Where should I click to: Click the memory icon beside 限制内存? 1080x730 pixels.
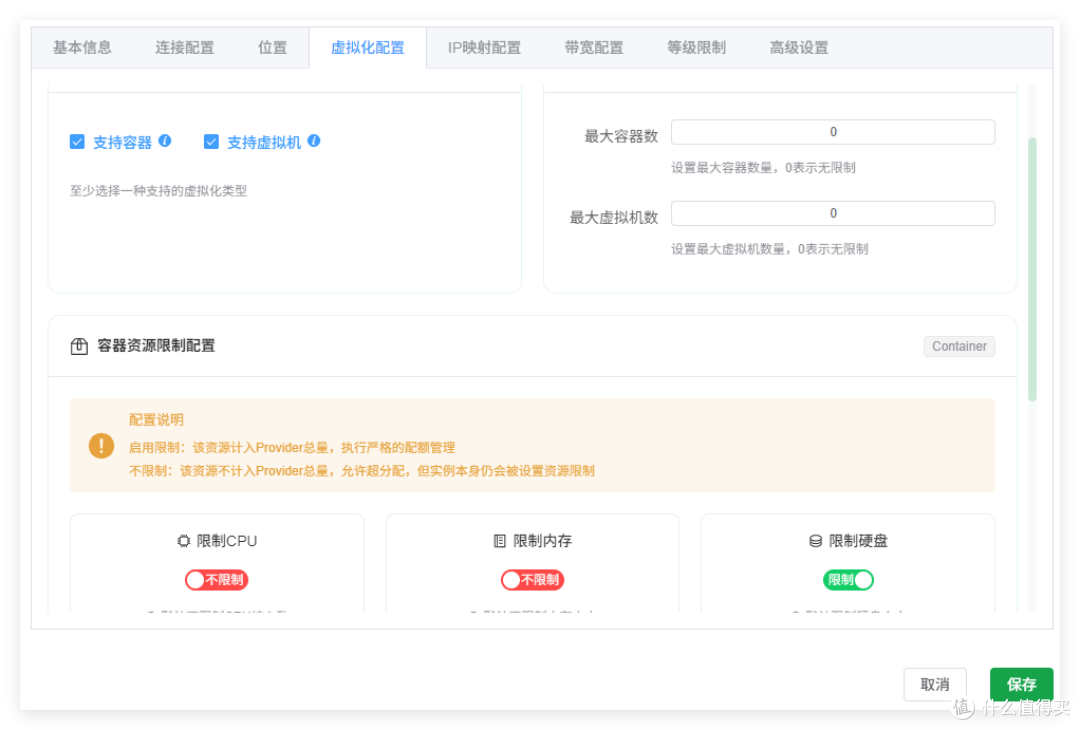[x=499, y=541]
